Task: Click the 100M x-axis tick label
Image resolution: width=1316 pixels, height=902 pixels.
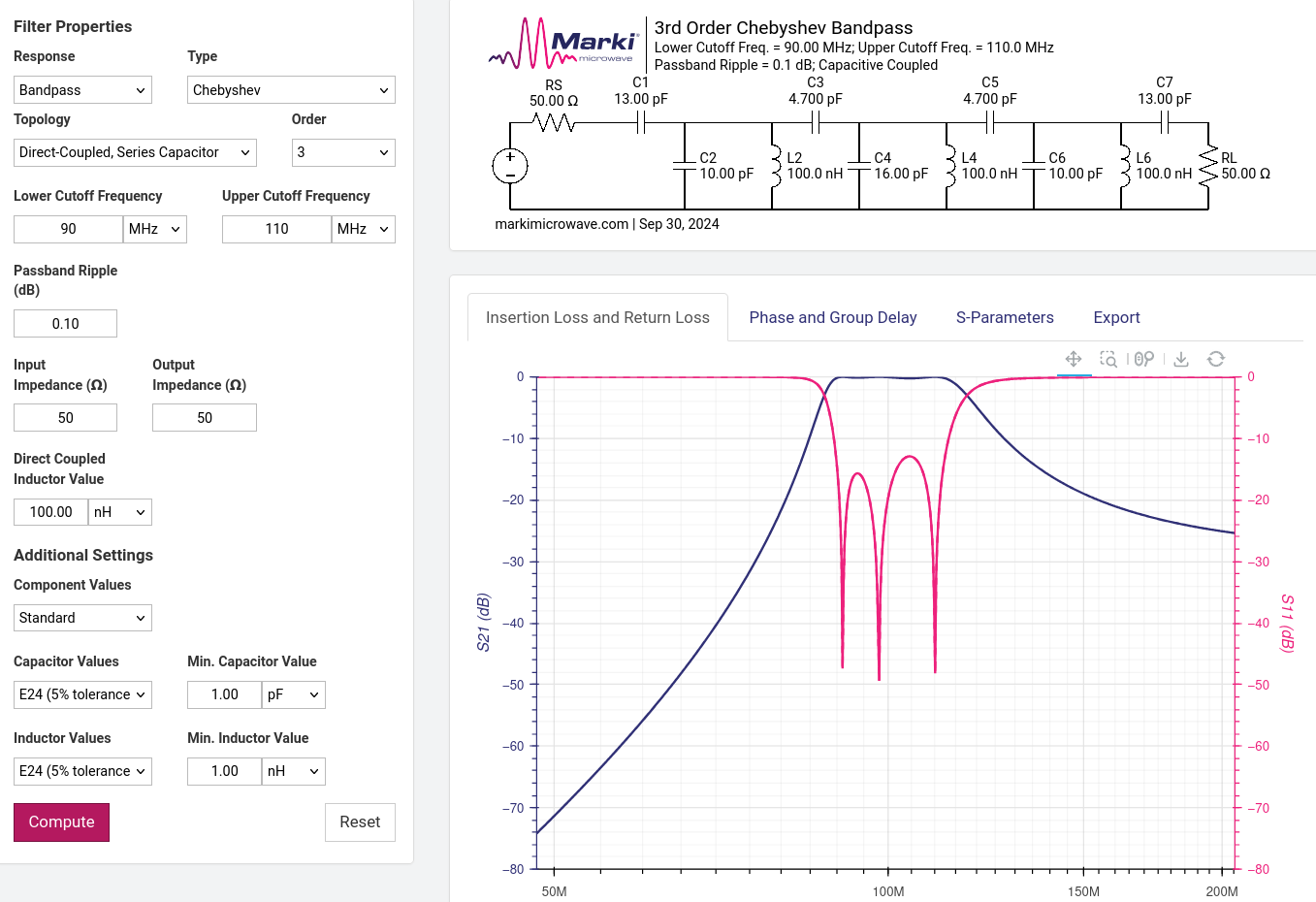Action: 888,891
